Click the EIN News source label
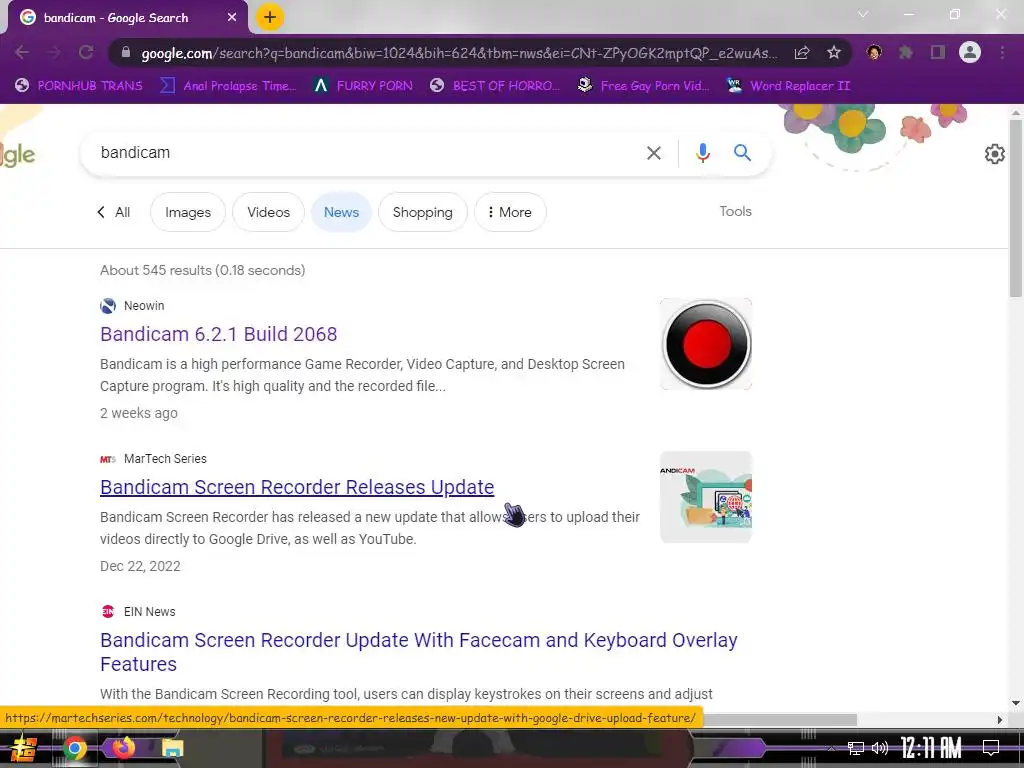Image resolution: width=1024 pixels, height=768 pixels. click(x=150, y=612)
